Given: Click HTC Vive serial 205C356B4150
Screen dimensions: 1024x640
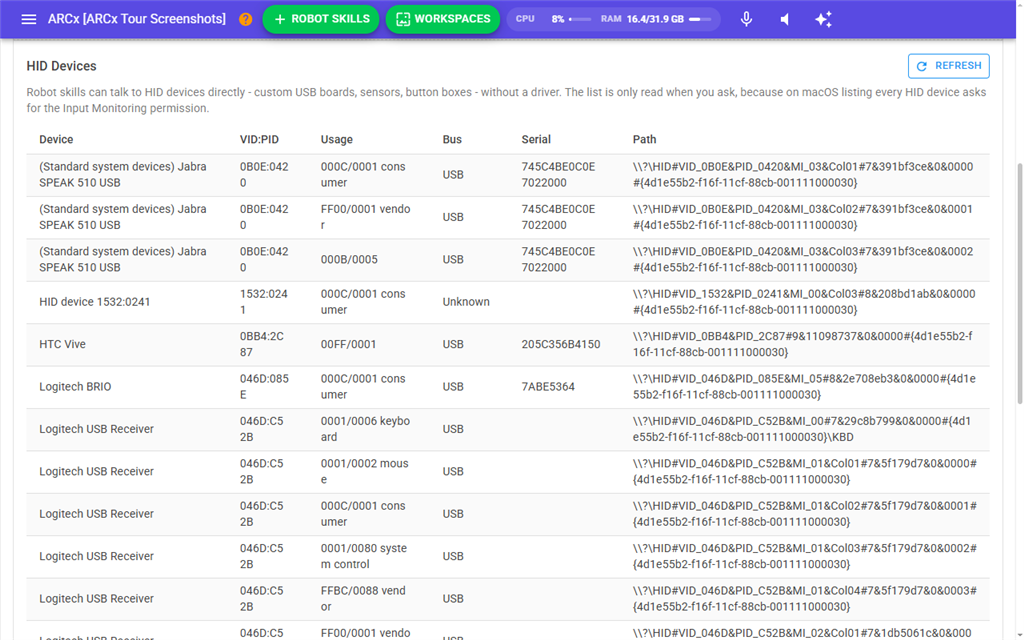Looking at the screenshot, I should click(561, 344).
